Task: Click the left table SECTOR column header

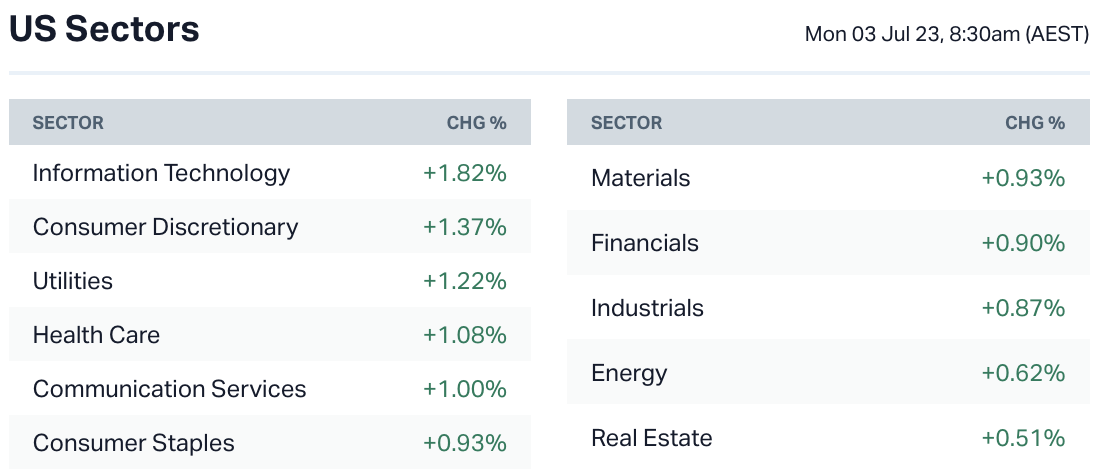Action: 68,123
